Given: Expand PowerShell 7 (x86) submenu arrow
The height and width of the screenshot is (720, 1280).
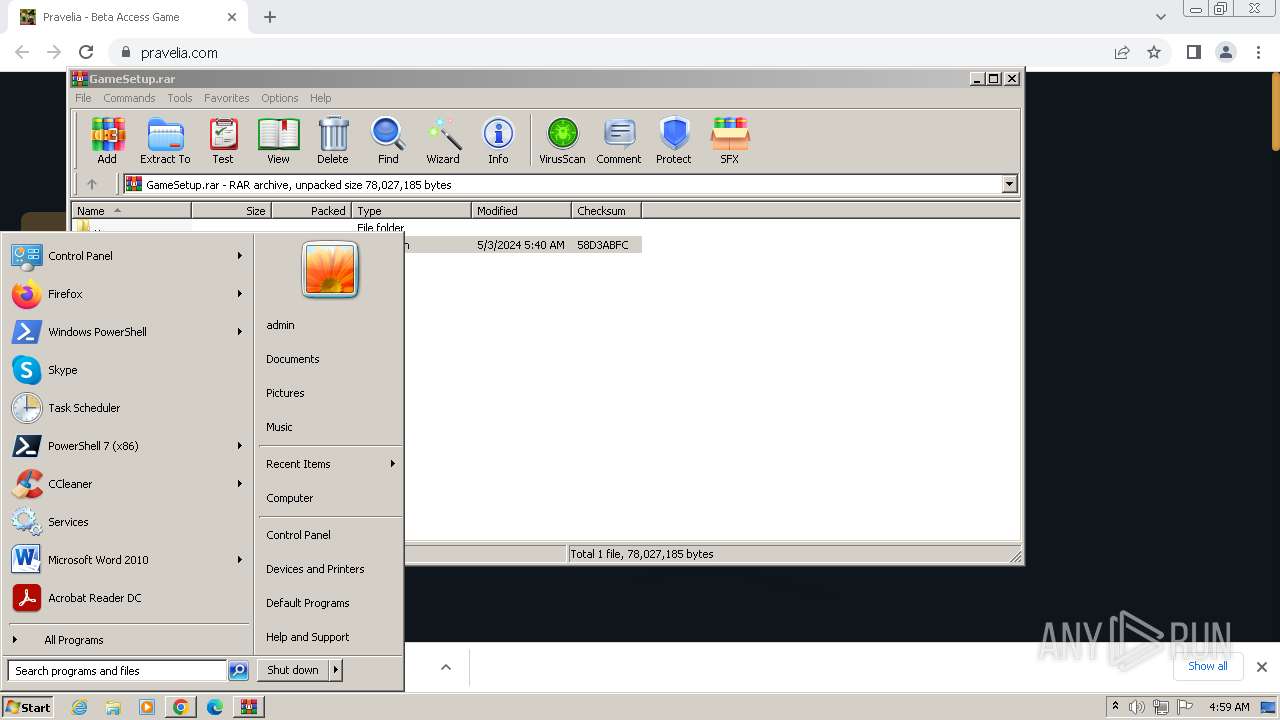Looking at the screenshot, I should (x=240, y=446).
